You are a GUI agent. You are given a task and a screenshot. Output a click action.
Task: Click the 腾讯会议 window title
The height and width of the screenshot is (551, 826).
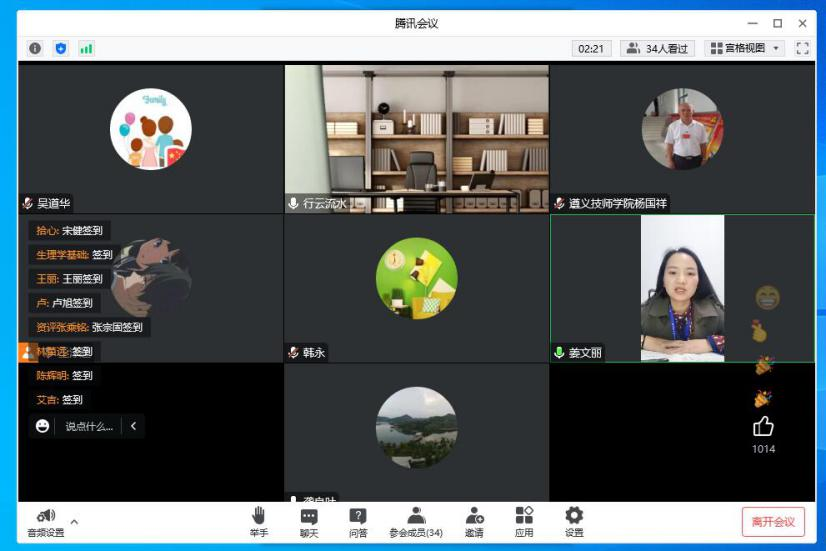tap(417, 23)
